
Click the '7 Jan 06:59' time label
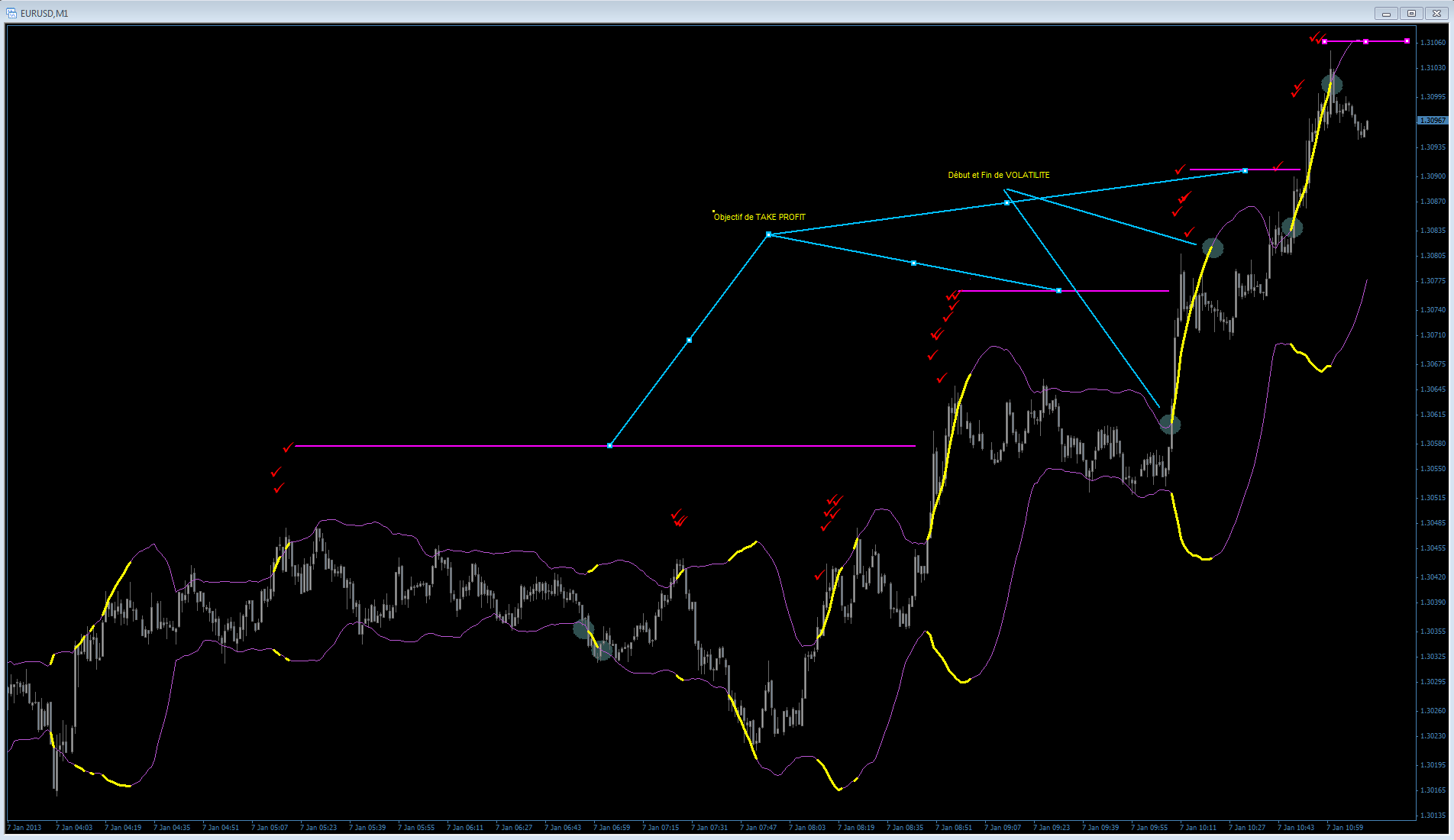pyautogui.click(x=612, y=828)
